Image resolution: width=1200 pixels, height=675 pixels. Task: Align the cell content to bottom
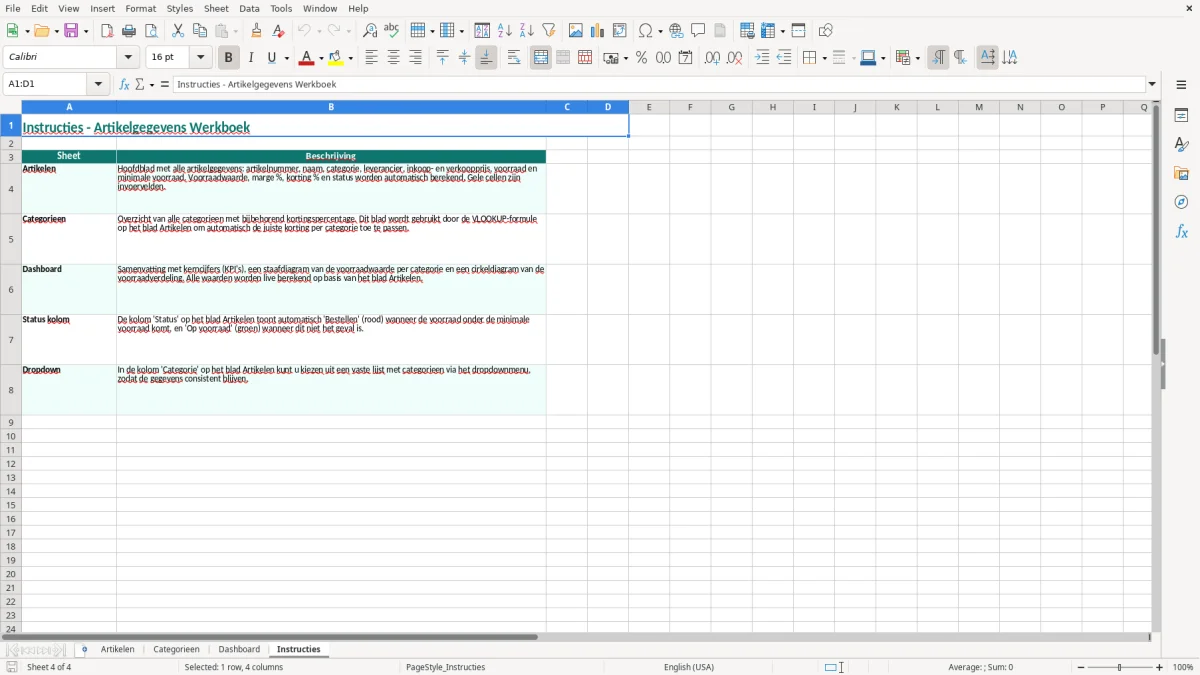pyautogui.click(x=486, y=58)
